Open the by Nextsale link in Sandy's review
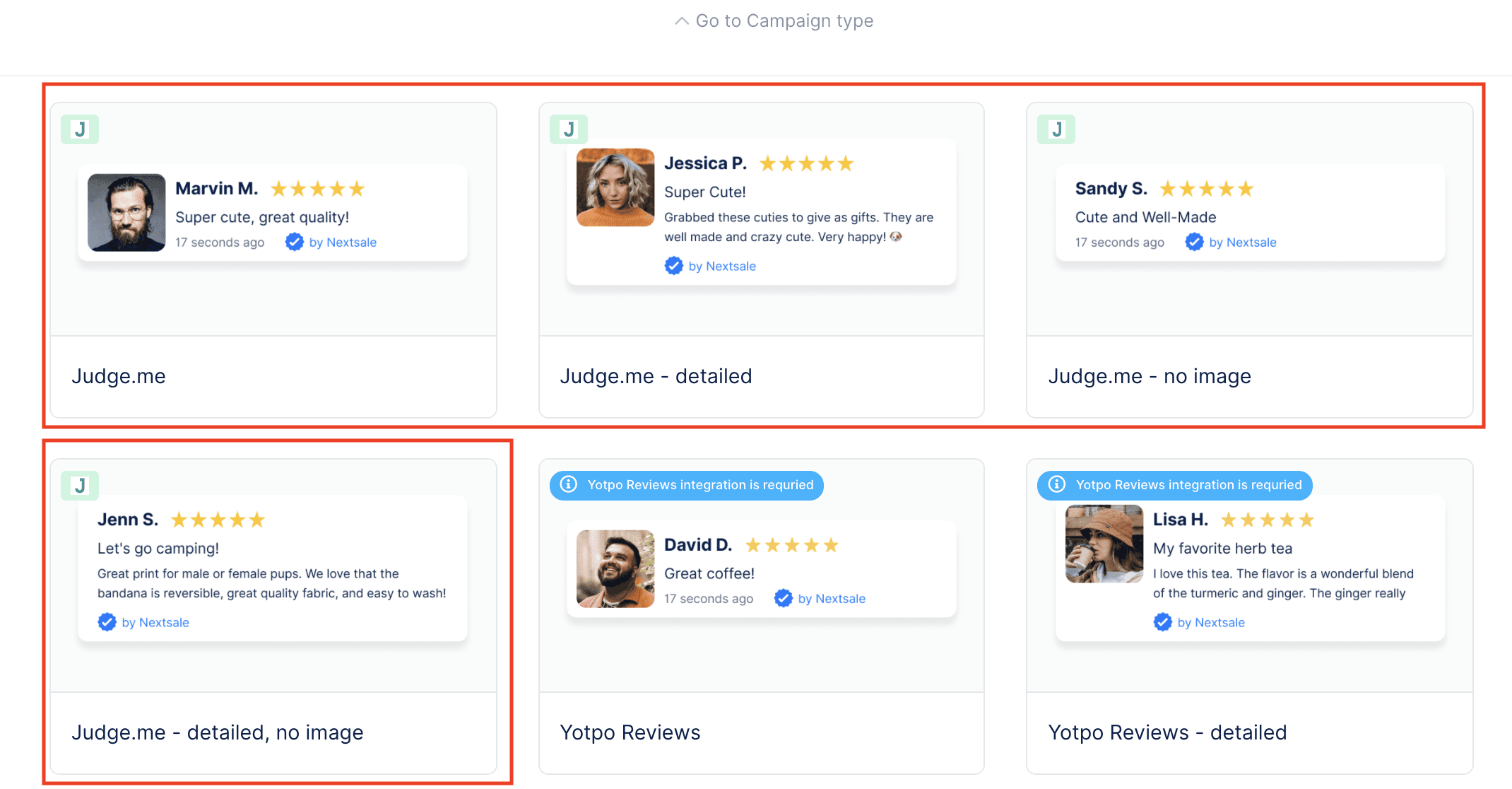1512x789 pixels. coord(1242,242)
